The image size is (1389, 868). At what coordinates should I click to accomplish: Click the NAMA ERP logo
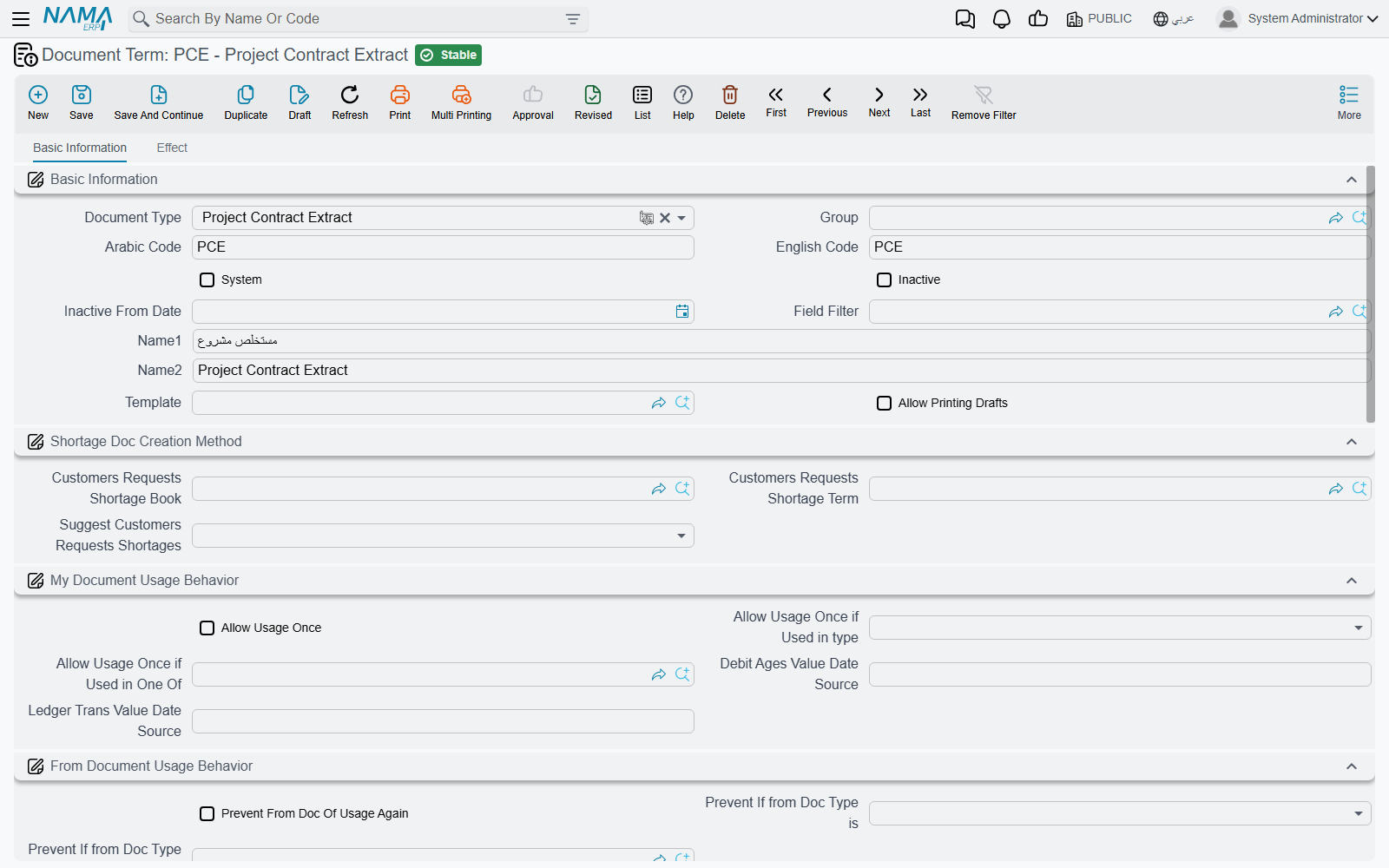[x=78, y=18]
